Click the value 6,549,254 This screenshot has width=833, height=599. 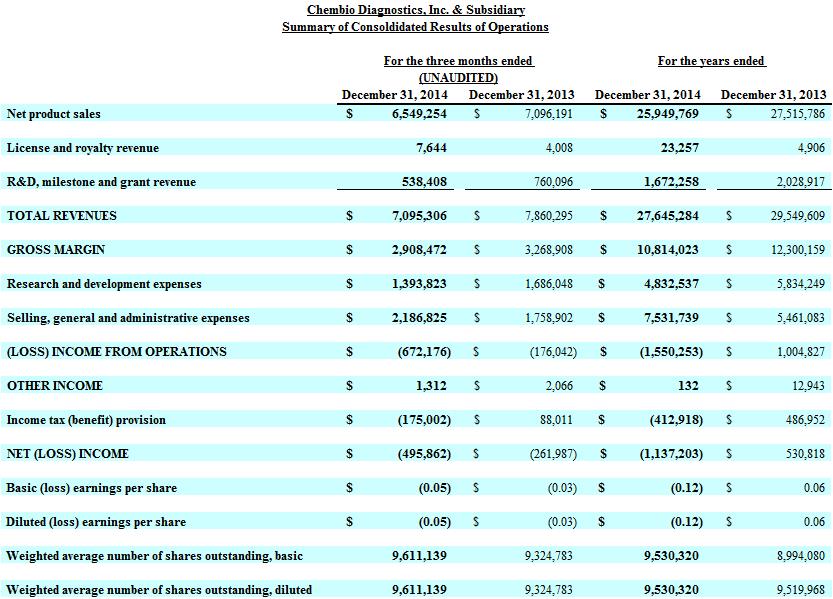coord(419,113)
